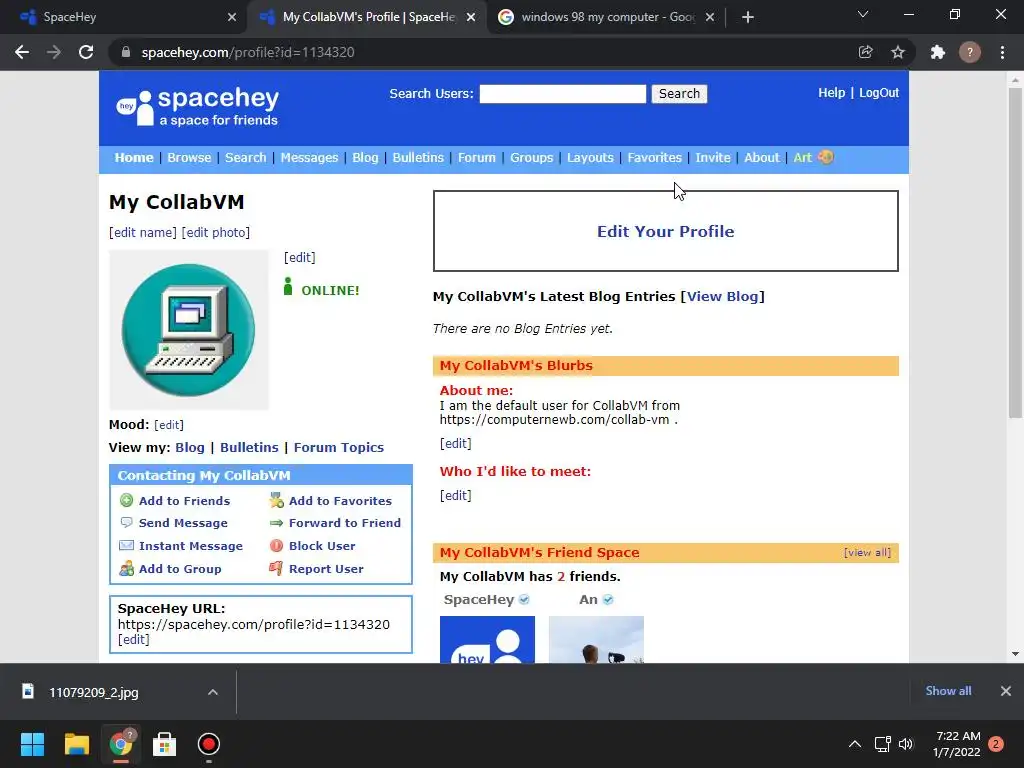Click the Add to Group people icon
This screenshot has width=1024, height=768.
(x=126, y=568)
